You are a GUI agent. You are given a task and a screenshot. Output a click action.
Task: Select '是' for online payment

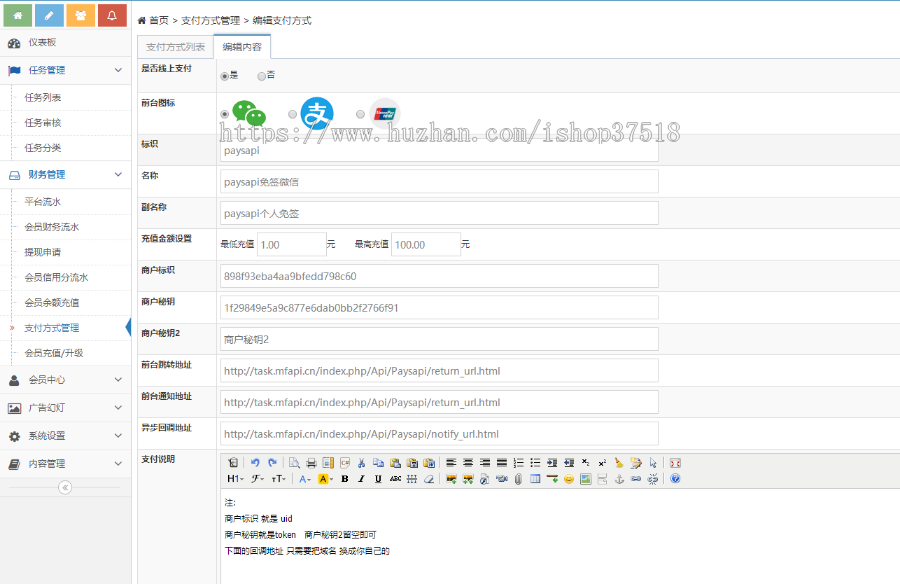(x=225, y=76)
